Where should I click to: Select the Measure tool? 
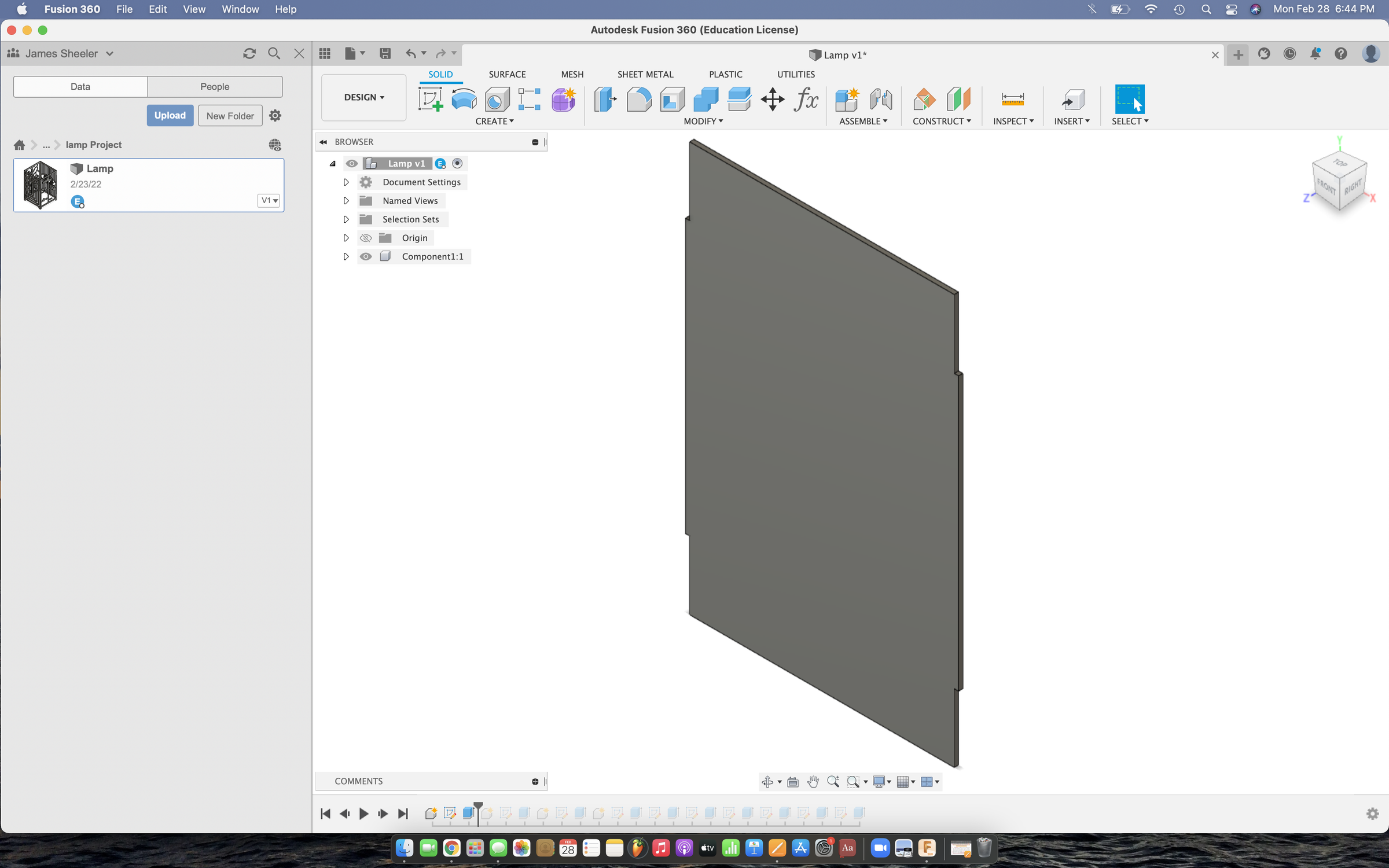(x=1012, y=99)
